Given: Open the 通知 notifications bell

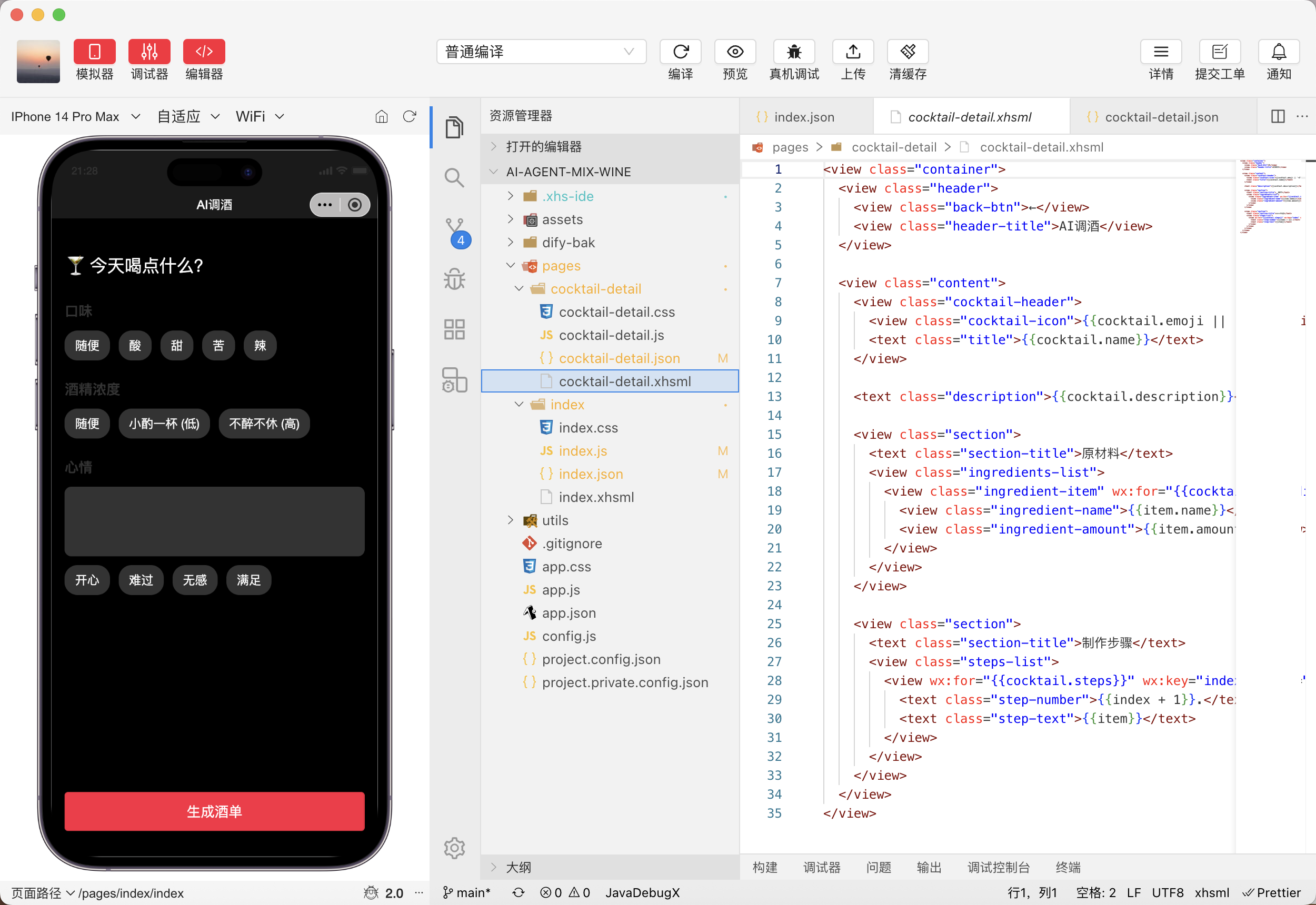Looking at the screenshot, I should (1279, 52).
